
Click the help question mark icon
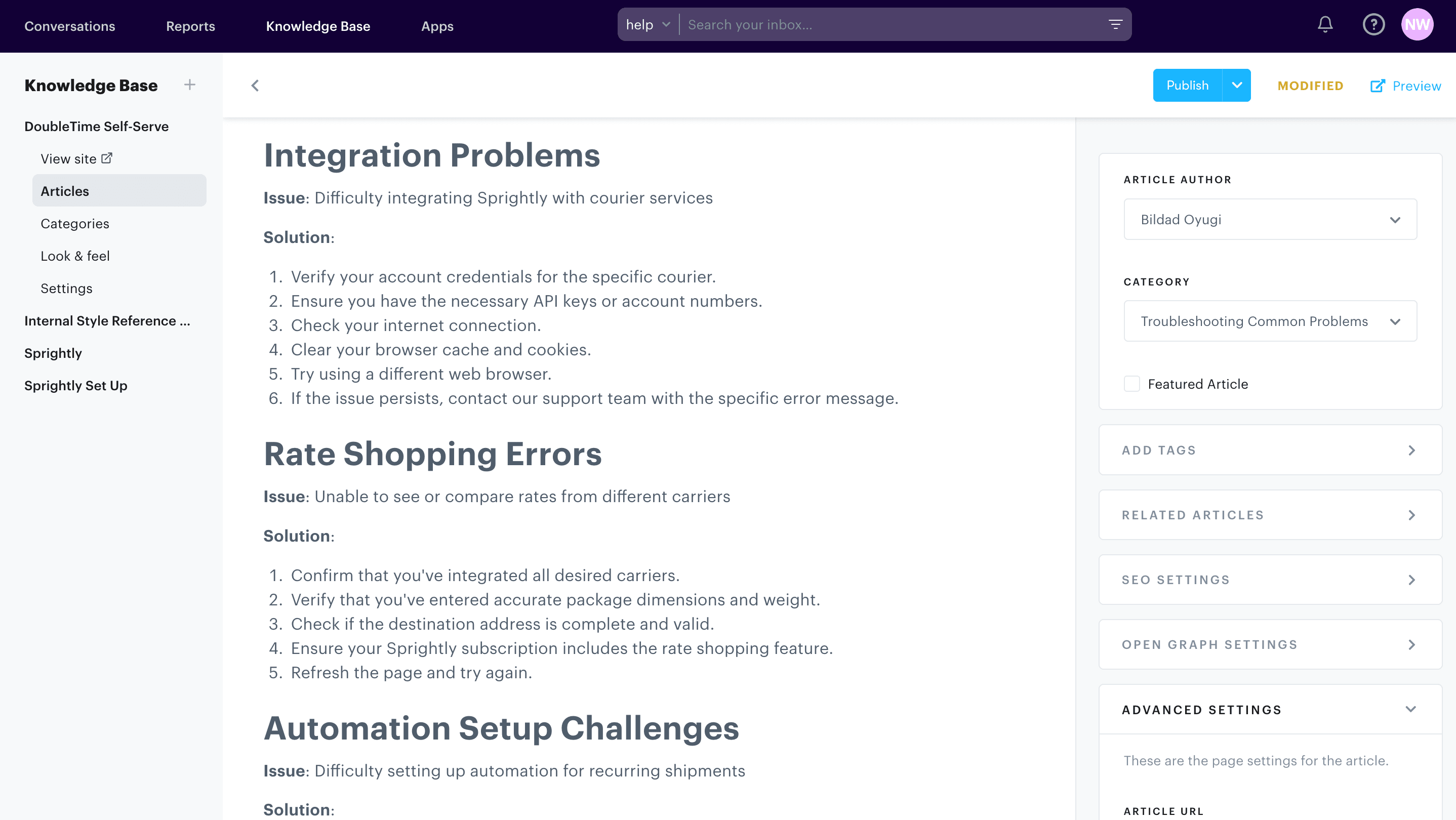coord(1374,25)
